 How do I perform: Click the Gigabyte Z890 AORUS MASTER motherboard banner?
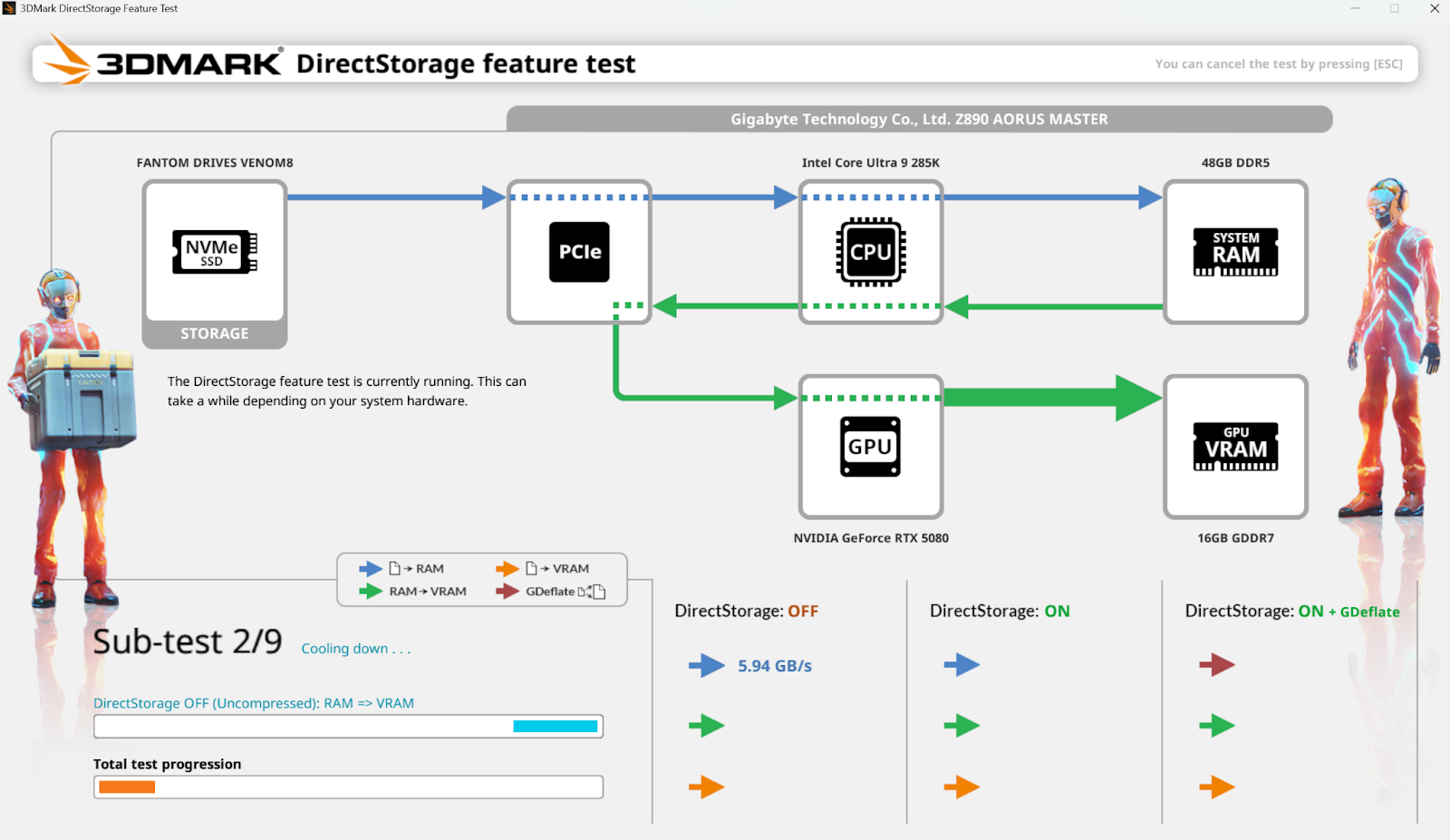pos(919,119)
